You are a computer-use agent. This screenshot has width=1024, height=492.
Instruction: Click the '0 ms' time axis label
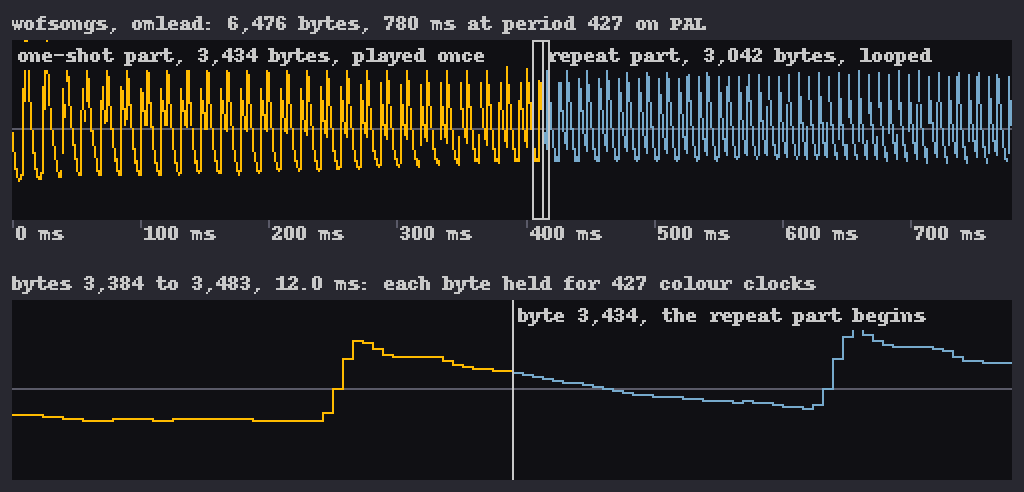pyautogui.click(x=39, y=233)
